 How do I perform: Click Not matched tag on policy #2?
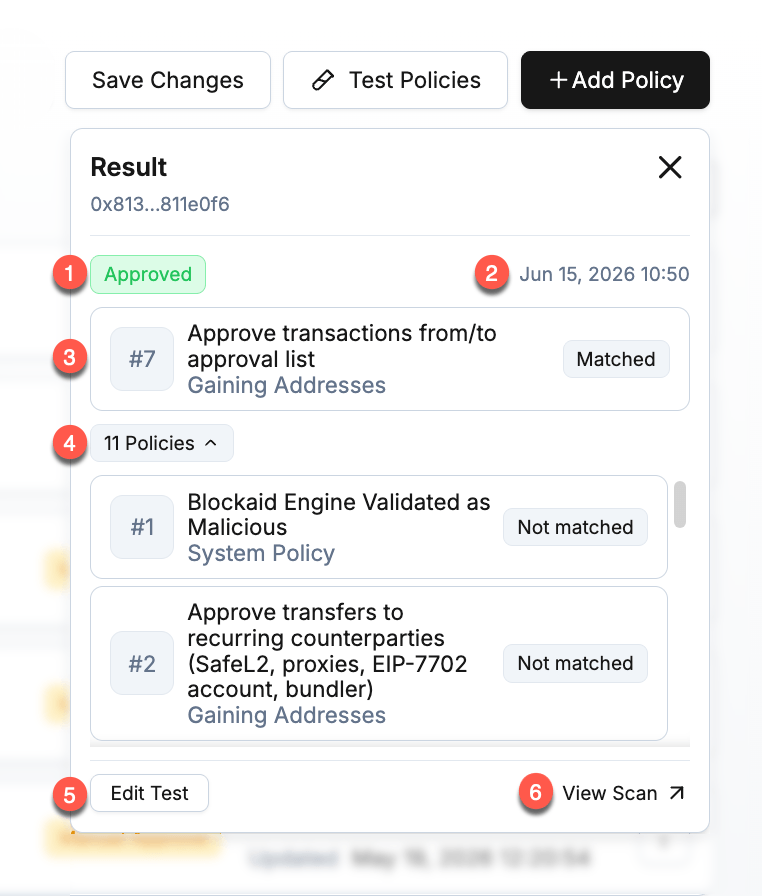[x=575, y=663]
